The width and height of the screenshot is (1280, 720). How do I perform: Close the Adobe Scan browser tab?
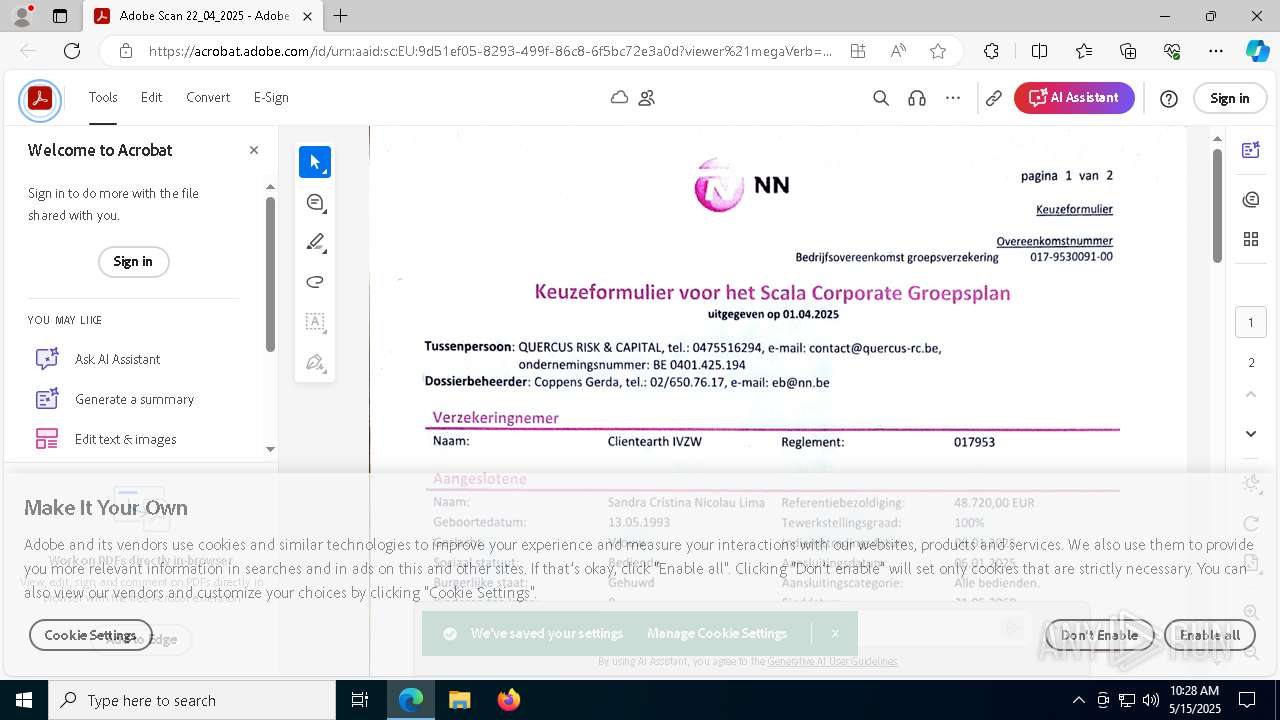[308, 16]
